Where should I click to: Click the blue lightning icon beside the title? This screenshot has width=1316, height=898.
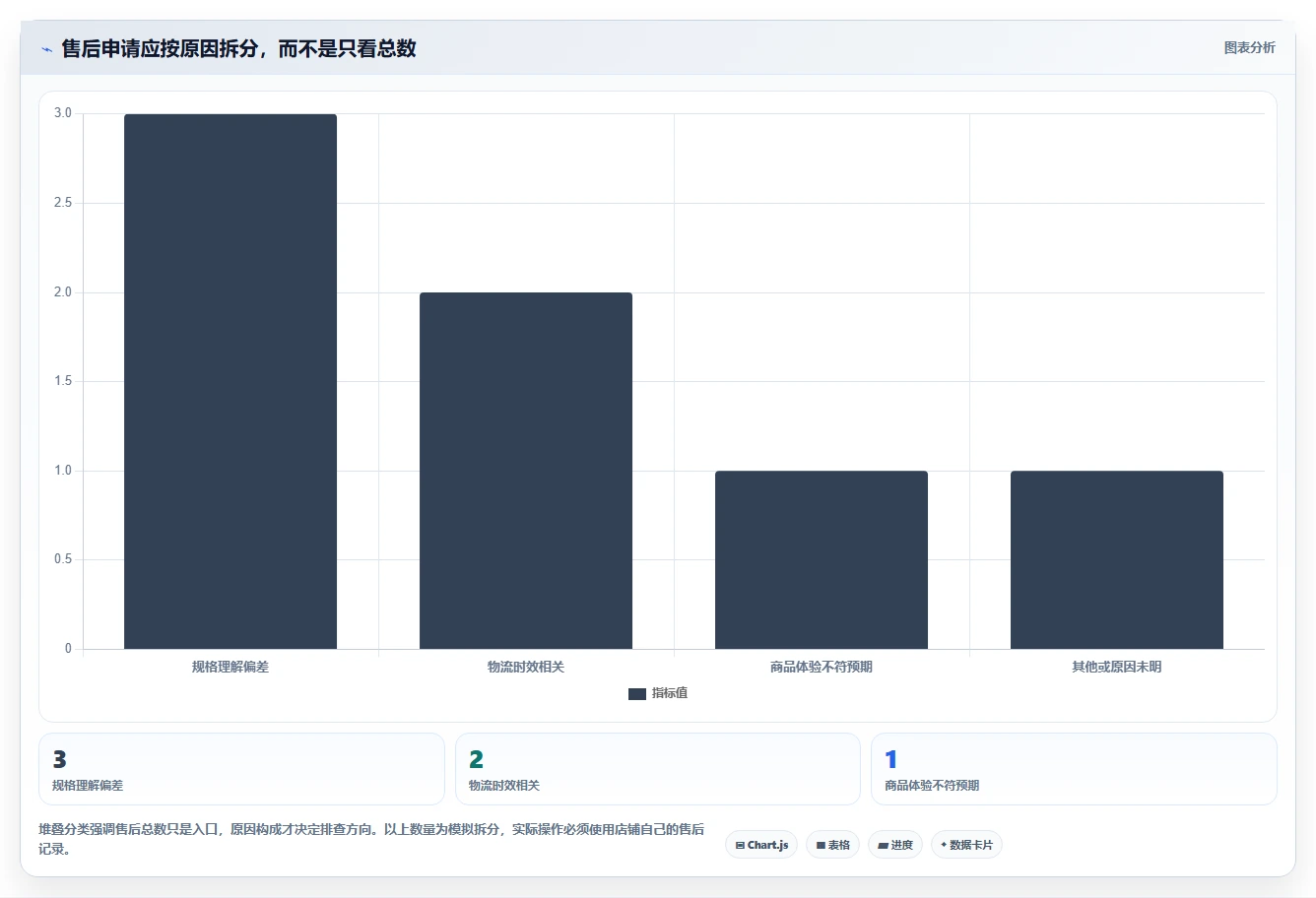click(x=46, y=49)
